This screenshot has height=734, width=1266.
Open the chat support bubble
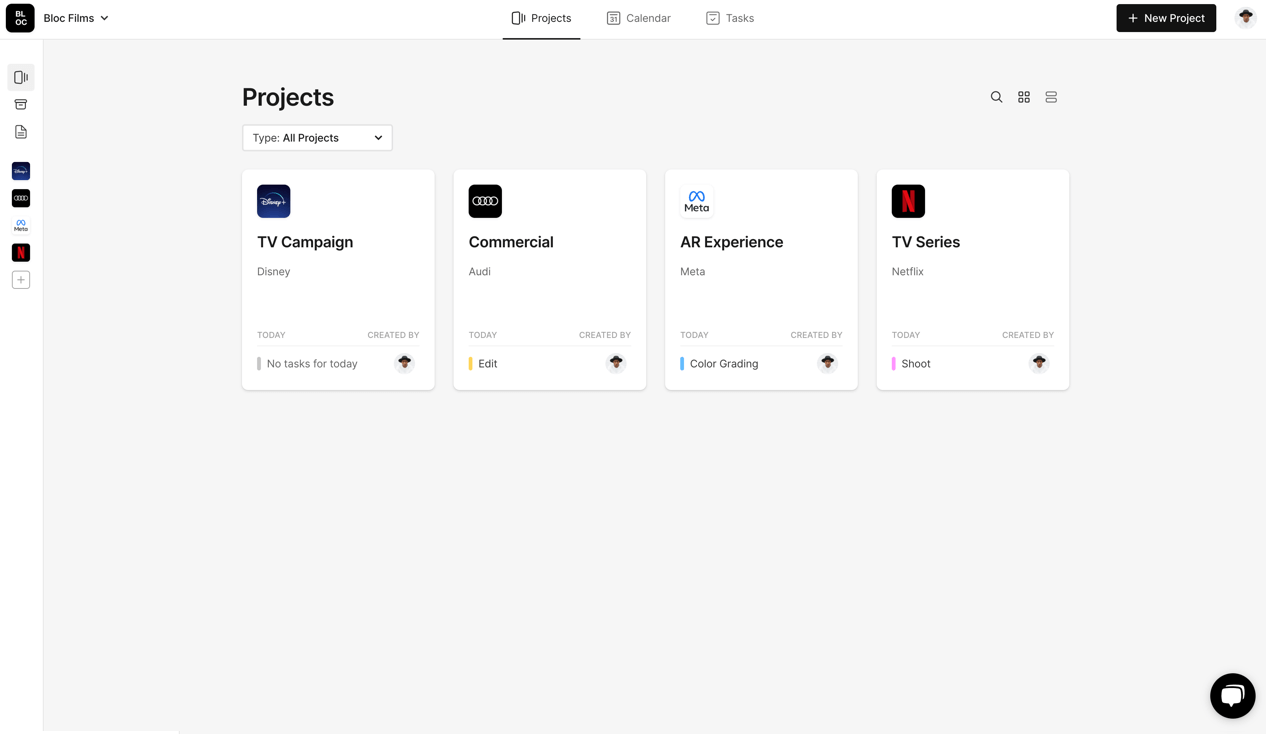[1232, 695]
